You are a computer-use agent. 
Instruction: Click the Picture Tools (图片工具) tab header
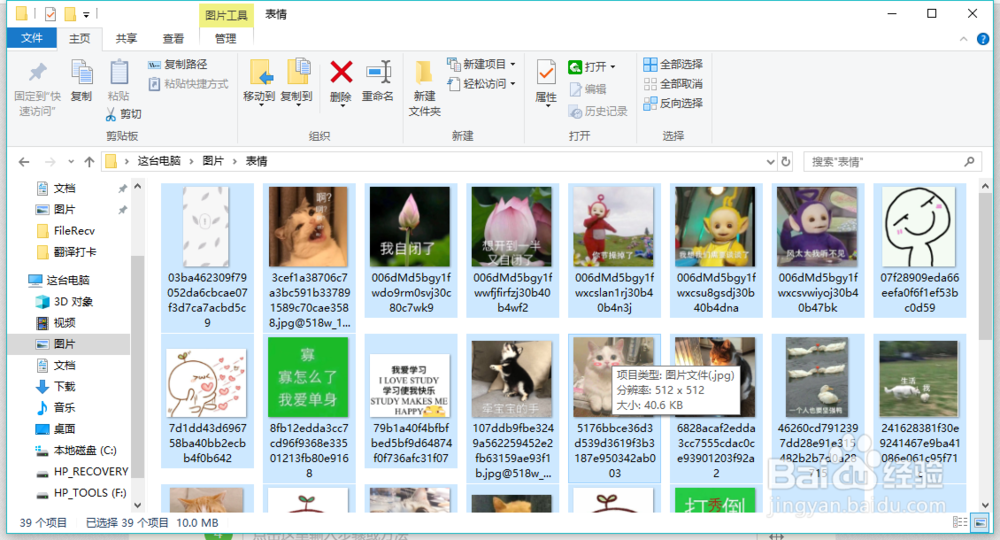[x=226, y=15]
